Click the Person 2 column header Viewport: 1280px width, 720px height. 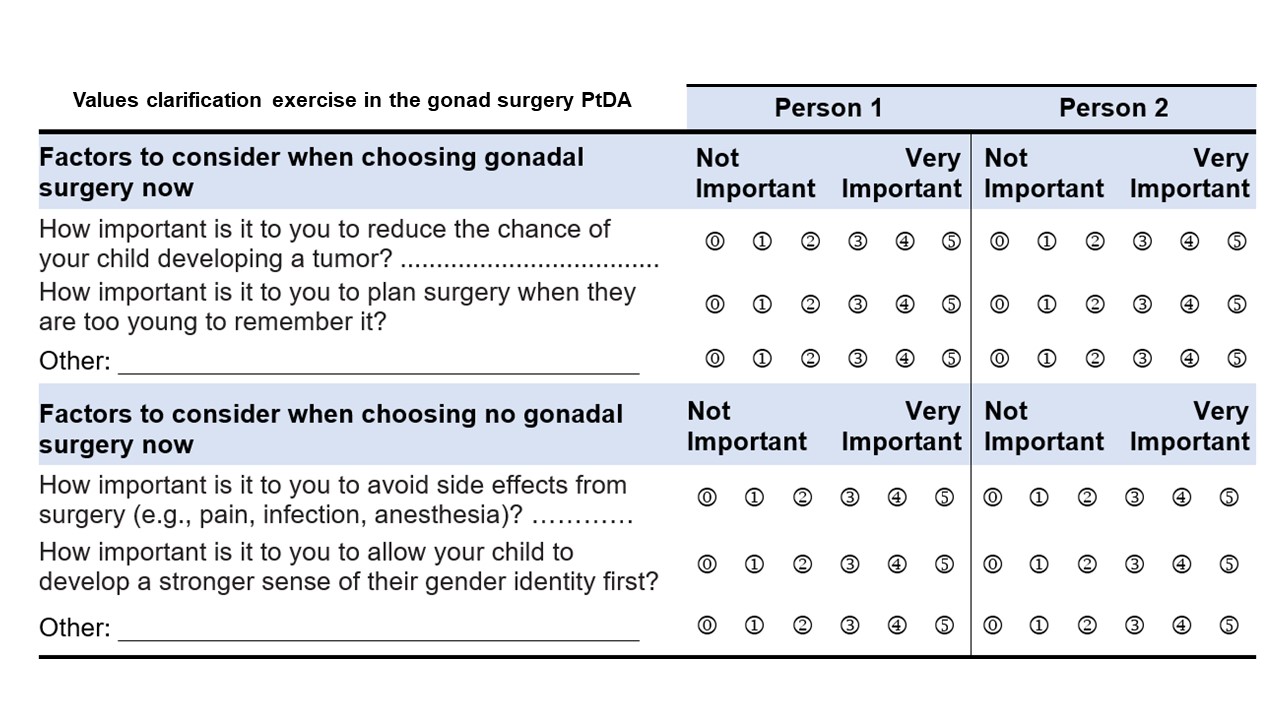1113,108
